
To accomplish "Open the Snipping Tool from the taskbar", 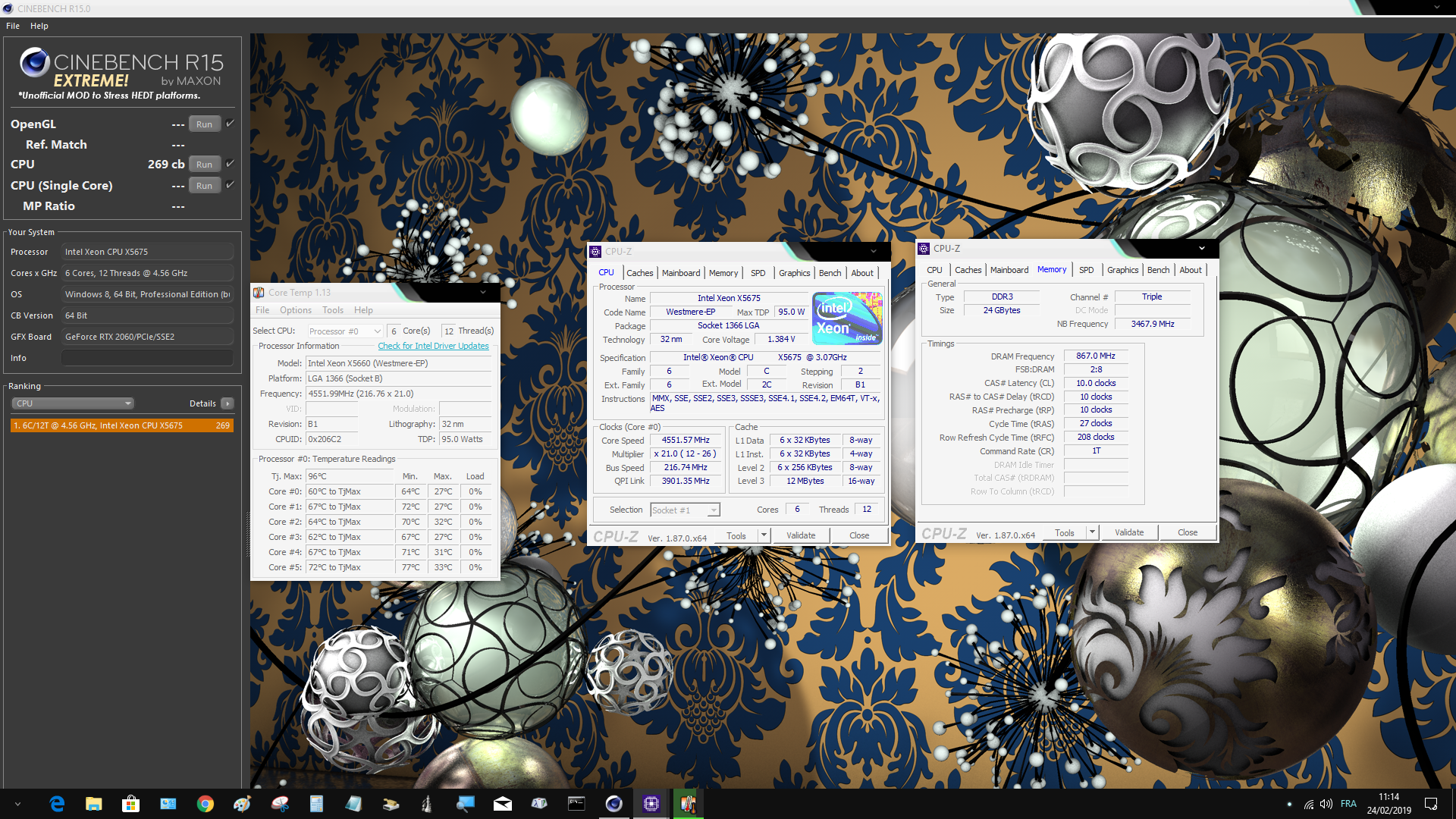I will tap(278, 804).
